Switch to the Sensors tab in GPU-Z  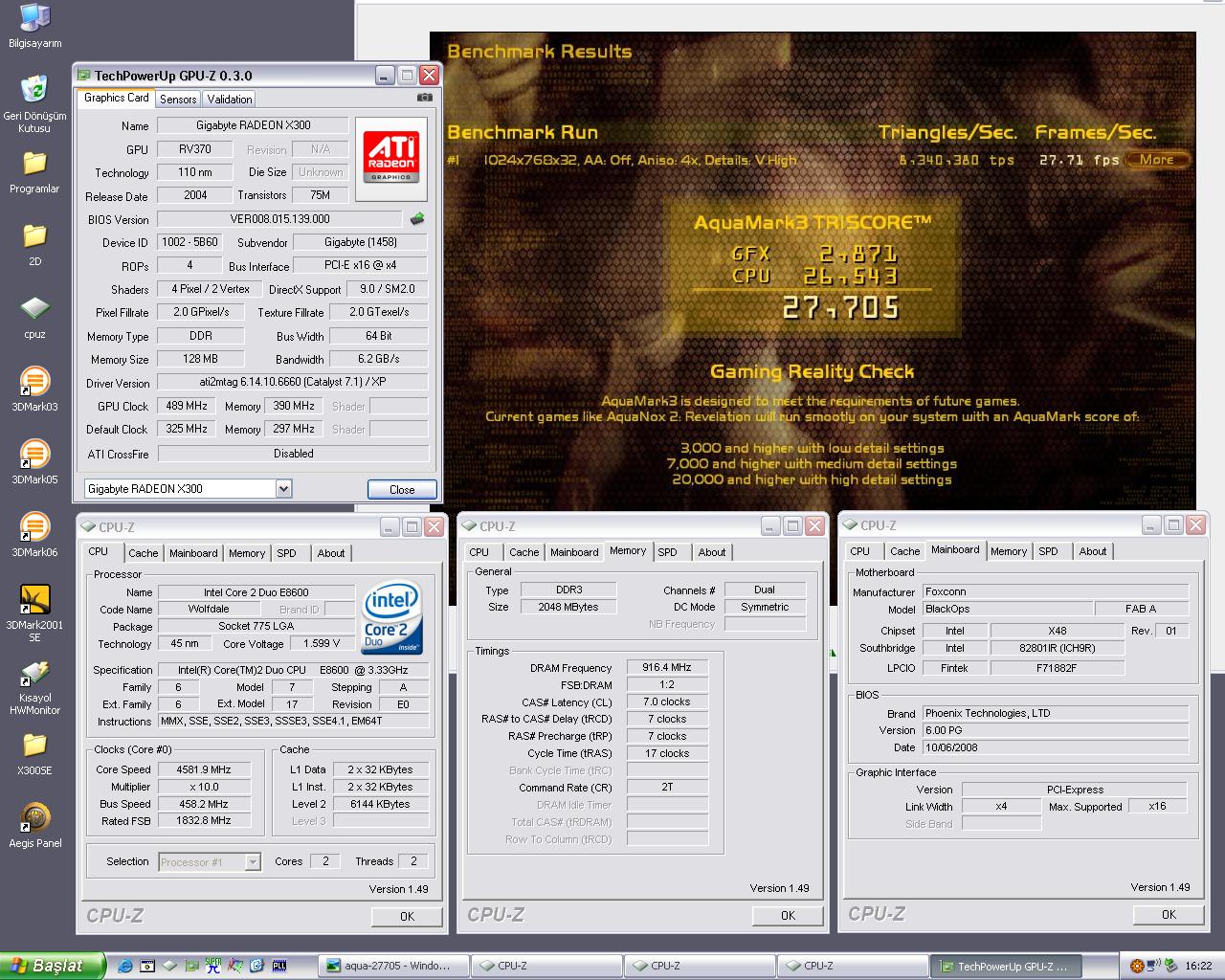click(x=178, y=99)
